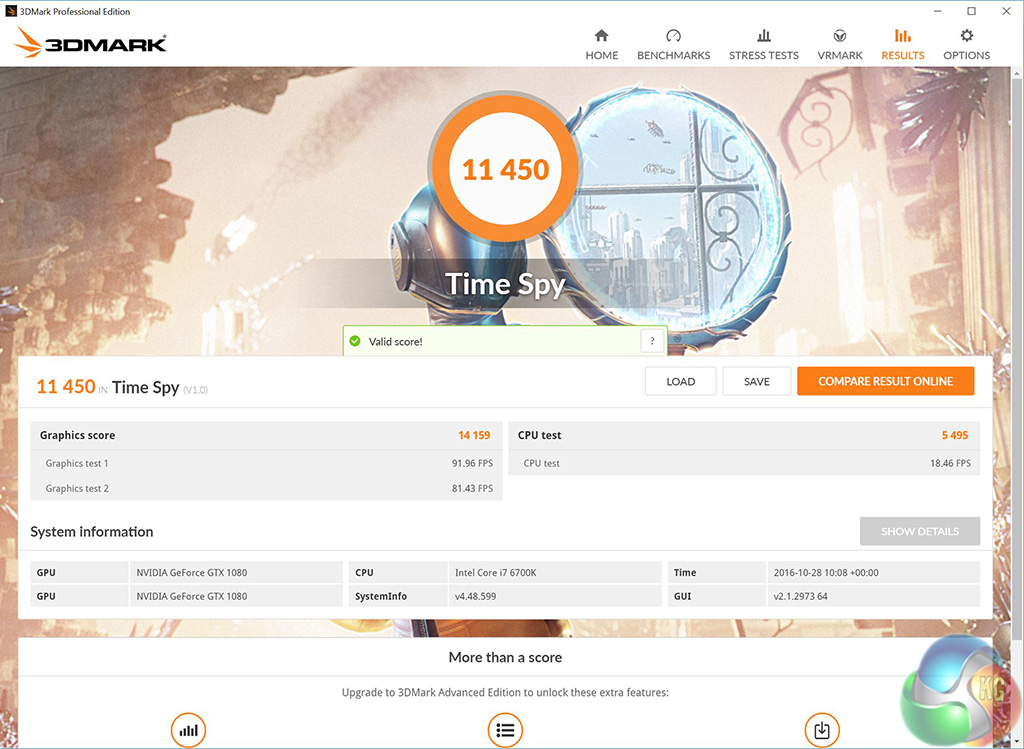Screen dimensions: 1024x749
Task: Click the Home house icon
Action: click(601, 35)
